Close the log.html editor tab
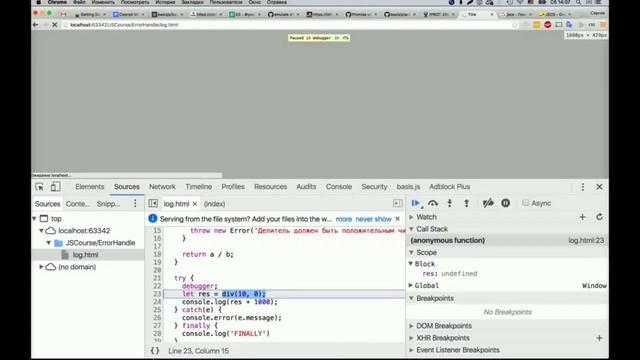Viewport: 640px width, 360px height. (x=195, y=204)
